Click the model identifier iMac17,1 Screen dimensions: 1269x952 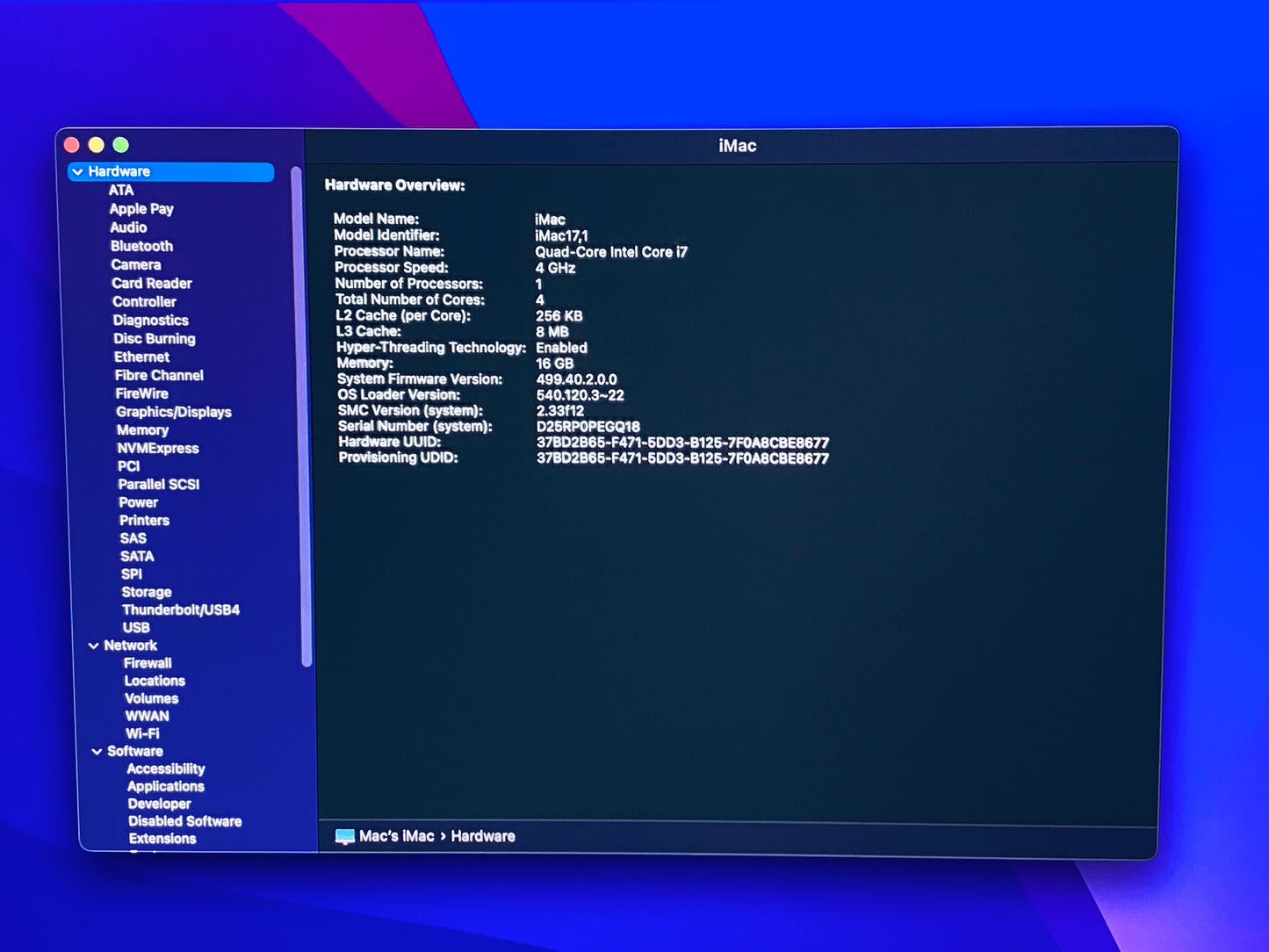point(562,235)
